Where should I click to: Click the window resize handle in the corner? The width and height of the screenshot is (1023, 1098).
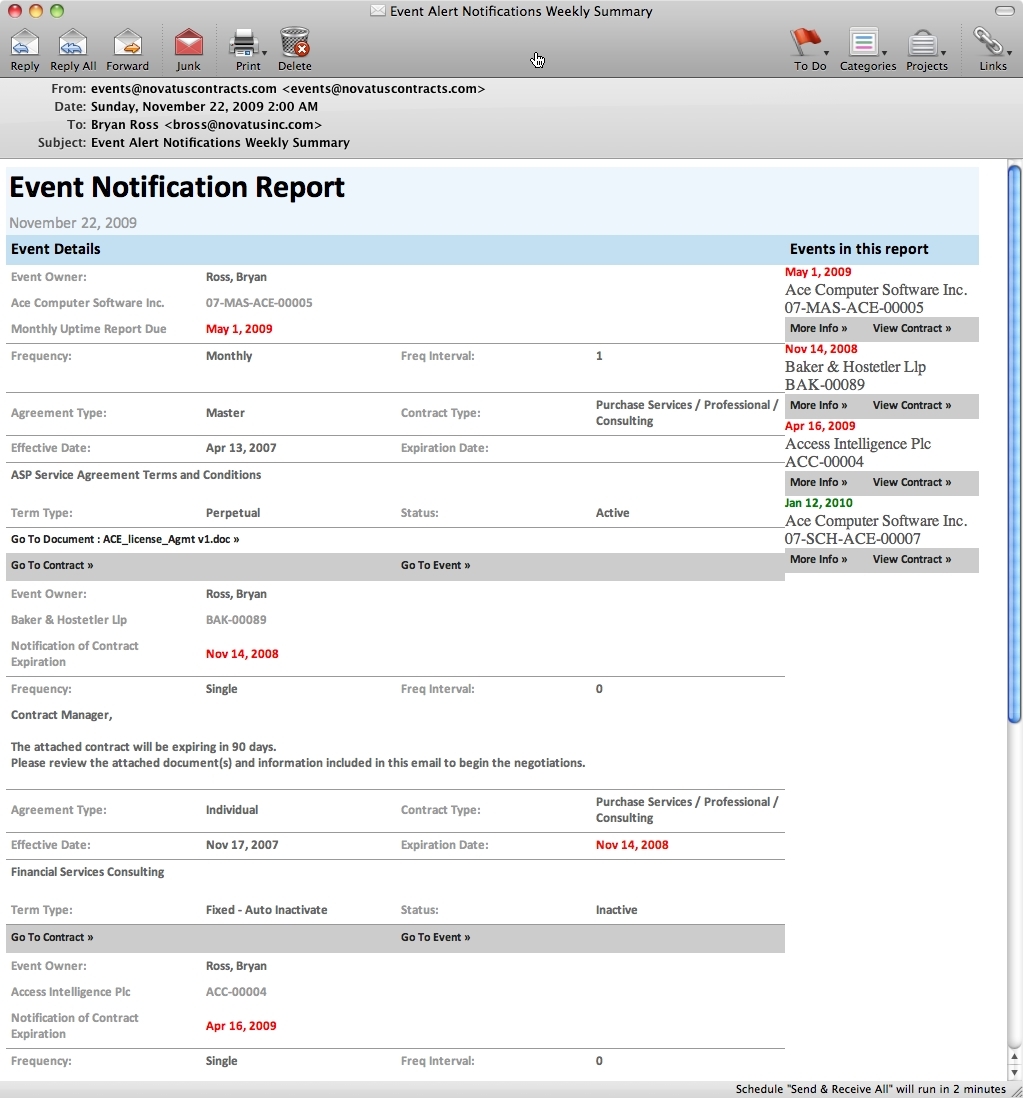tap(1016, 1091)
